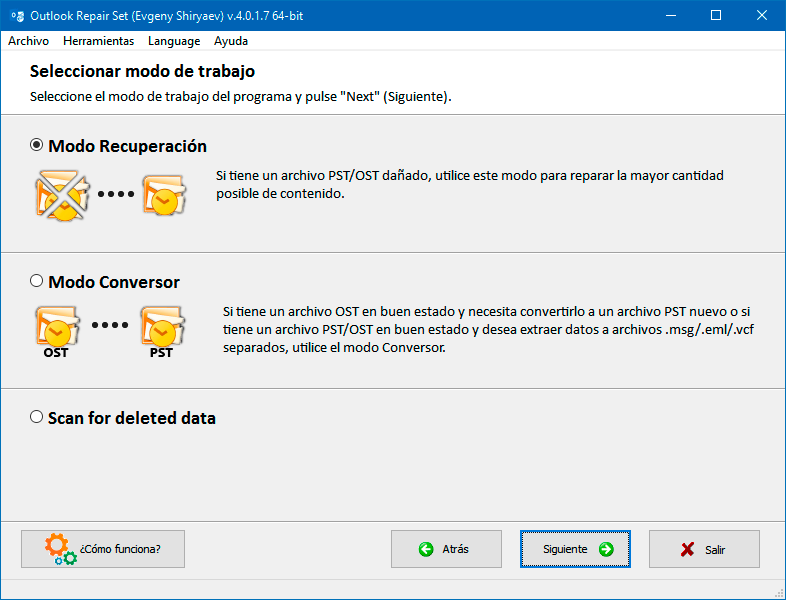The width and height of the screenshot is (786, 600).
Task: Click the repaired Outlook file icon in Modo Recuperación
Action: 164,195
